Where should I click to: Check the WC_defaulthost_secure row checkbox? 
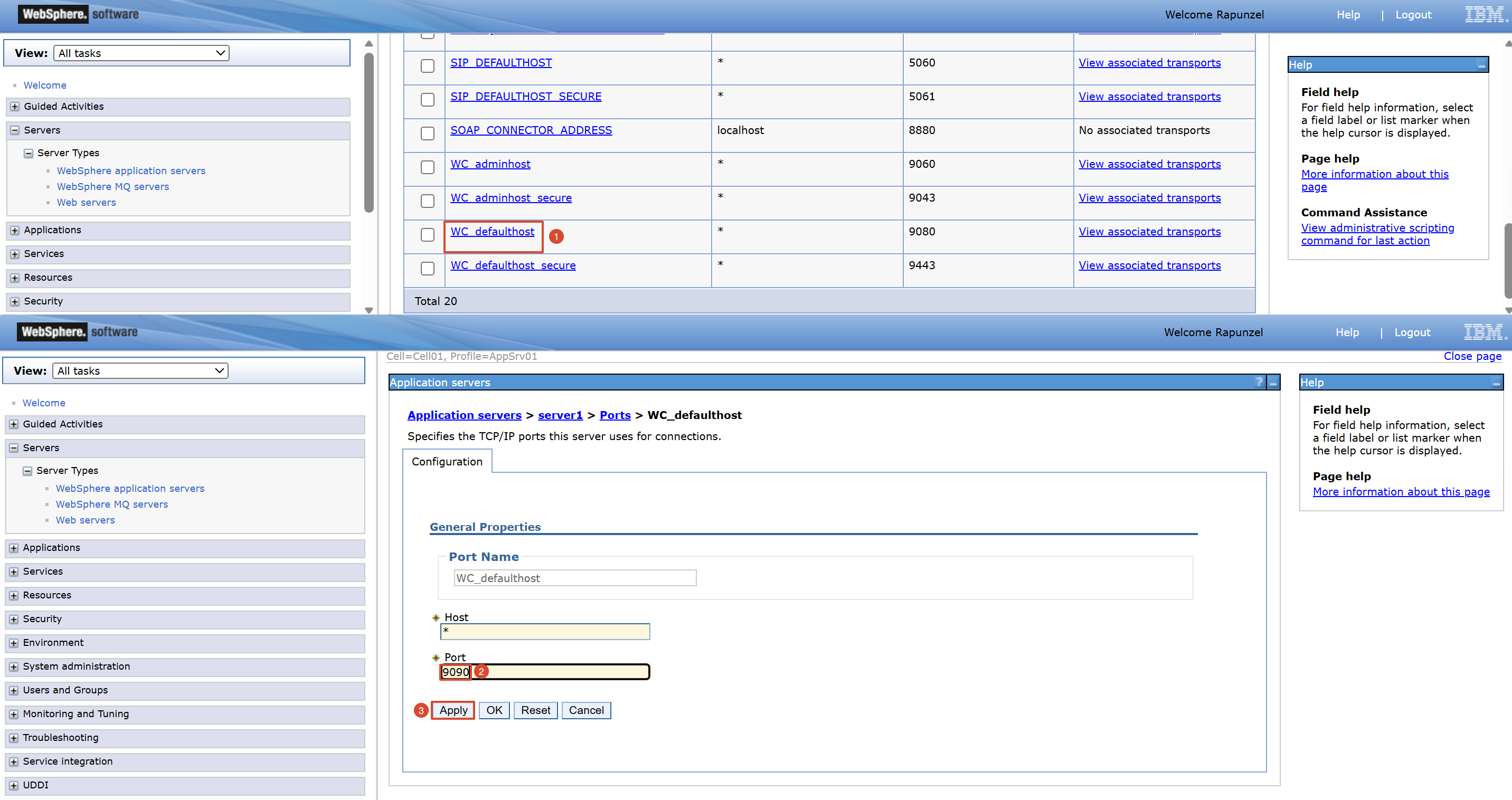coord(427,269)
